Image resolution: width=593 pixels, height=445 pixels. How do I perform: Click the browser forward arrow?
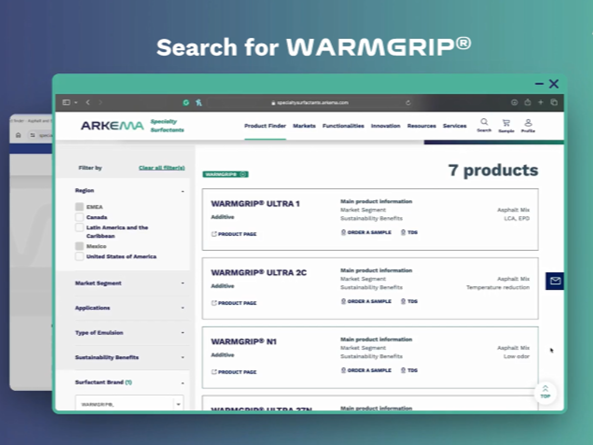pyautogui.click(x=100, y=102)
